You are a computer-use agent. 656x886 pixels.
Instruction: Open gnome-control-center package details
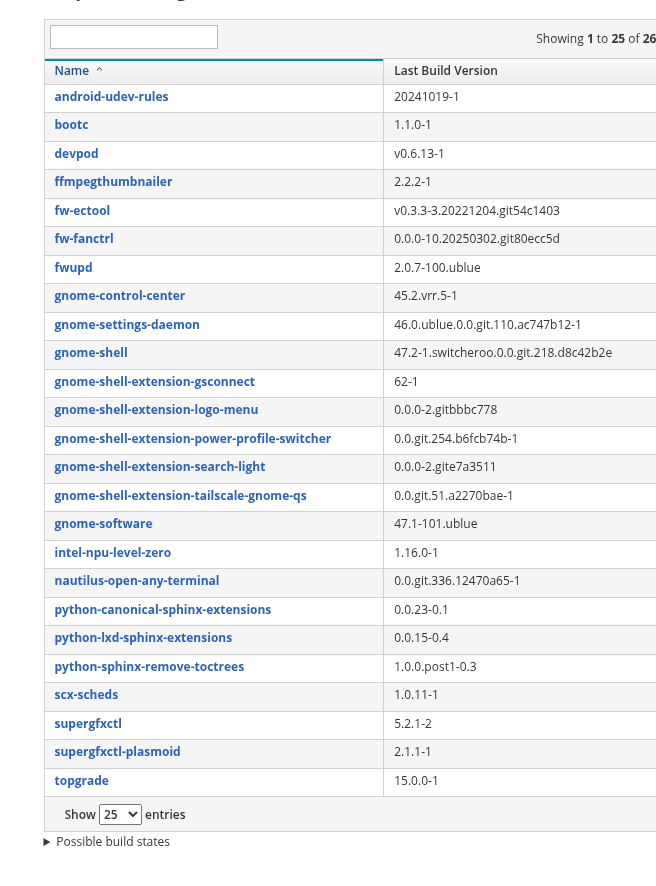pyautogui.click(x=119, y=296)
